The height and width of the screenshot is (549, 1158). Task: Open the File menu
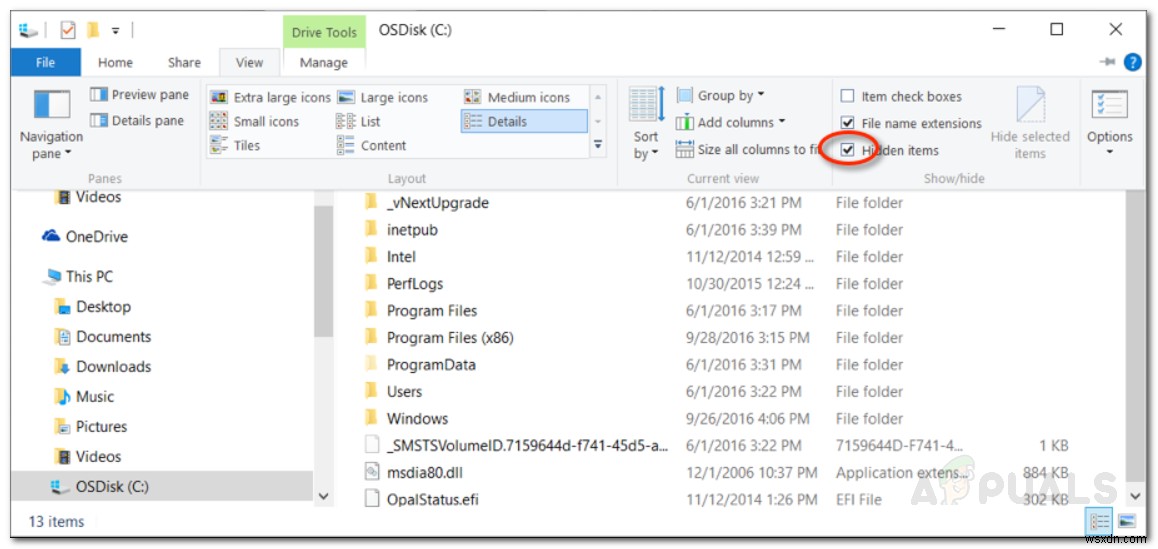(x=46, y=62)
